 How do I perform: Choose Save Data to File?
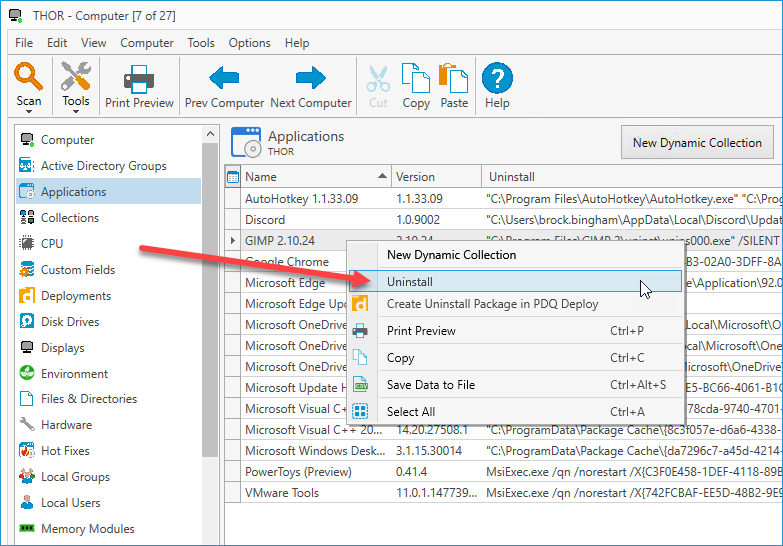[x=515, y=385]
